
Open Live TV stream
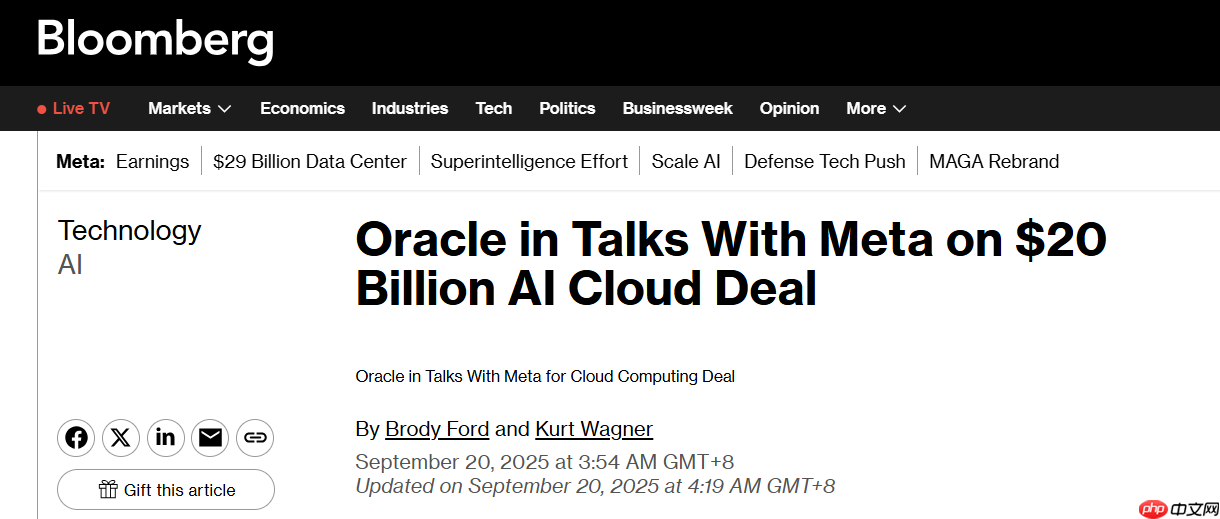pos(74,108)
